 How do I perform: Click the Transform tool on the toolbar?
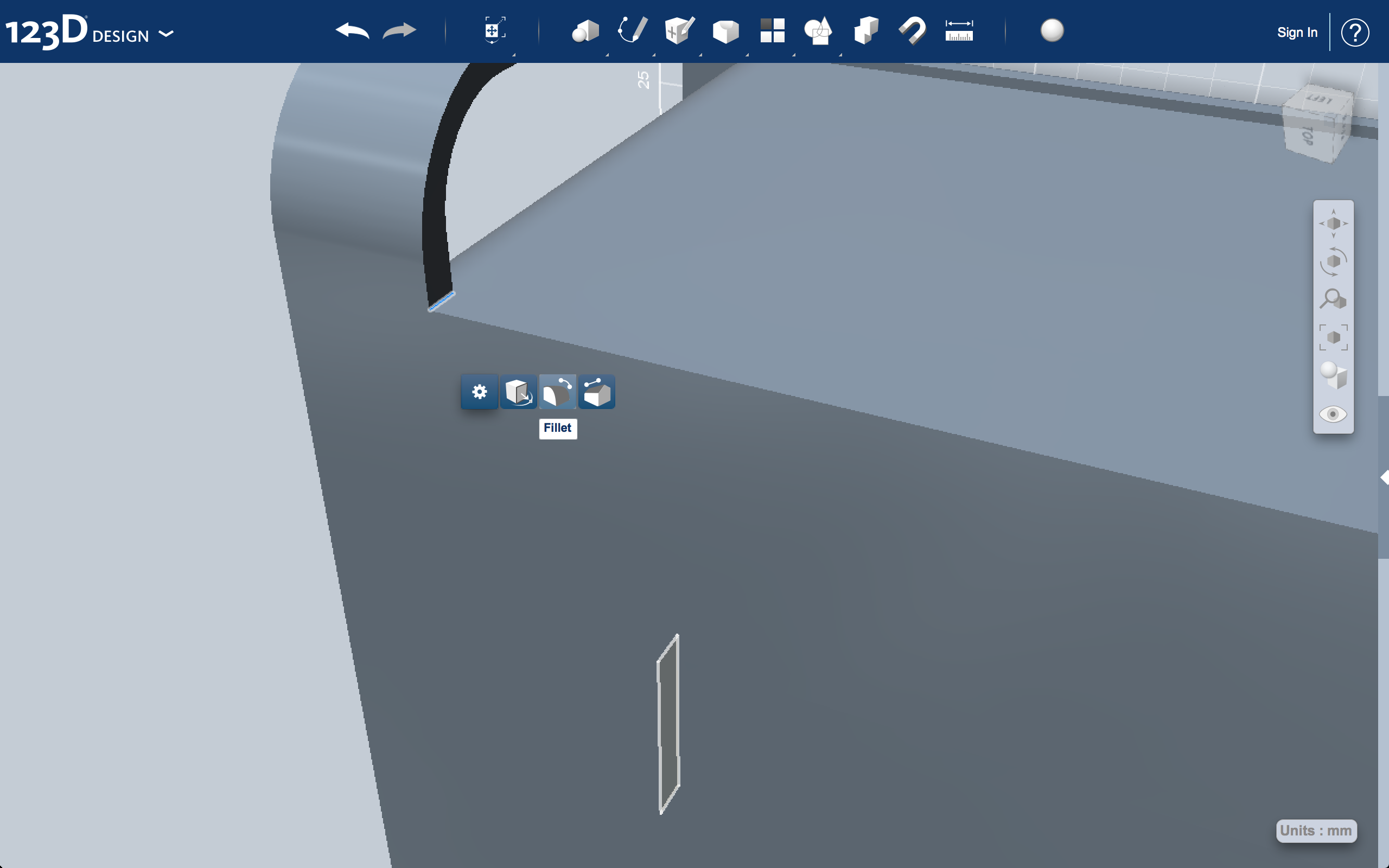494,31
